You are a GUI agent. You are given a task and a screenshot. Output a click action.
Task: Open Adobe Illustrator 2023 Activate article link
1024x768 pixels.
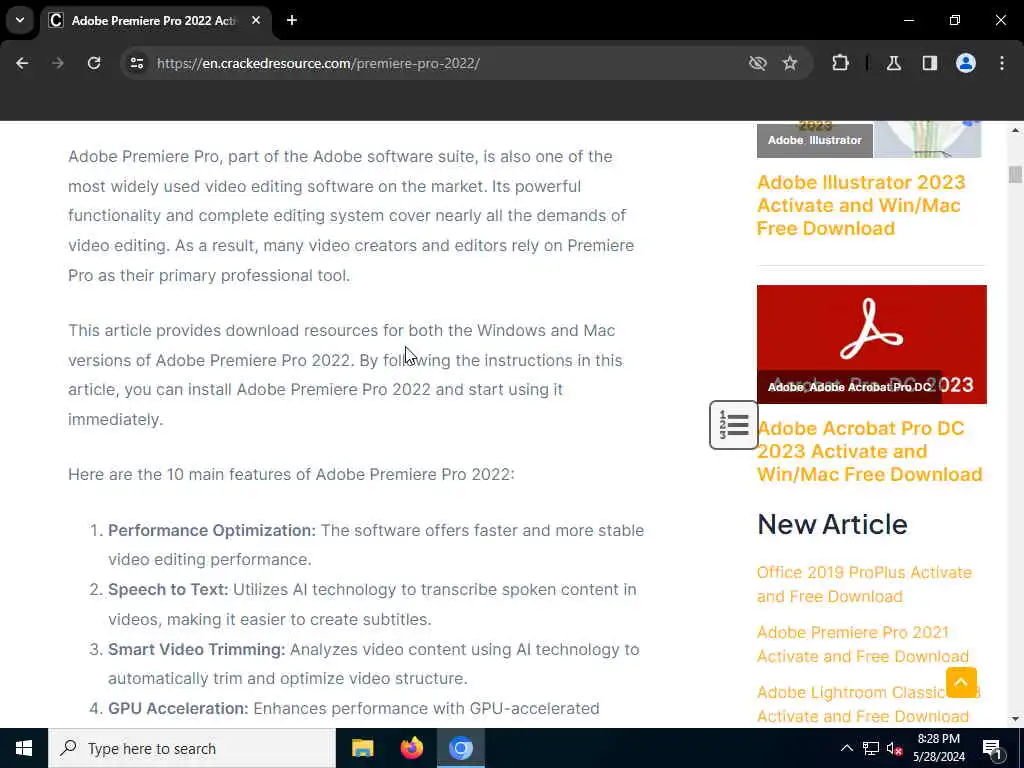tap(861, 205)
